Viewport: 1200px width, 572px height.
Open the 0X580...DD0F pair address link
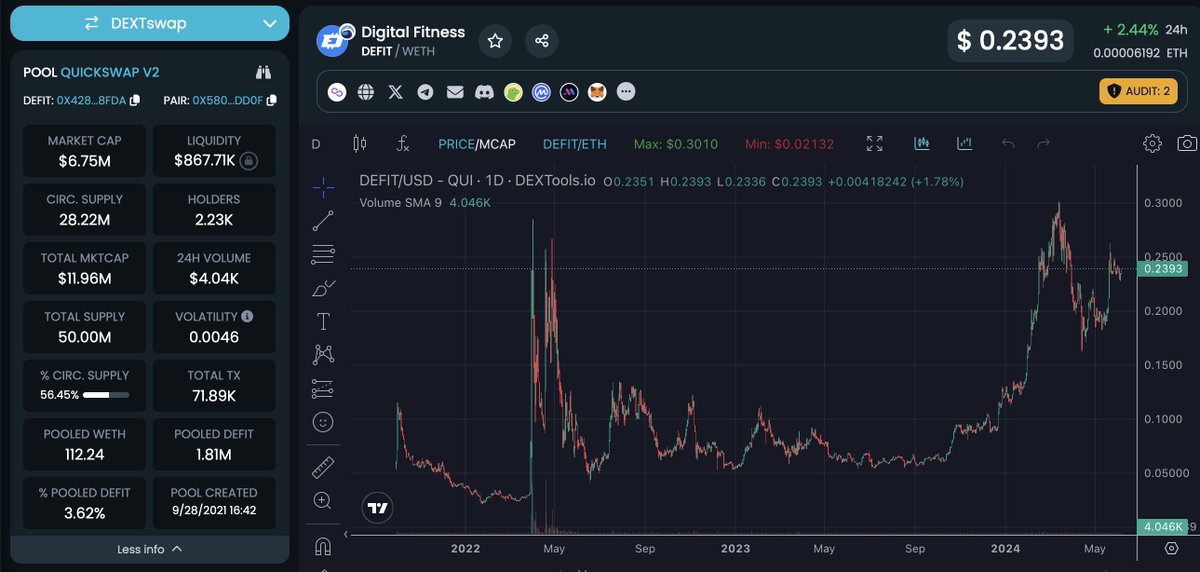point(228,100)
